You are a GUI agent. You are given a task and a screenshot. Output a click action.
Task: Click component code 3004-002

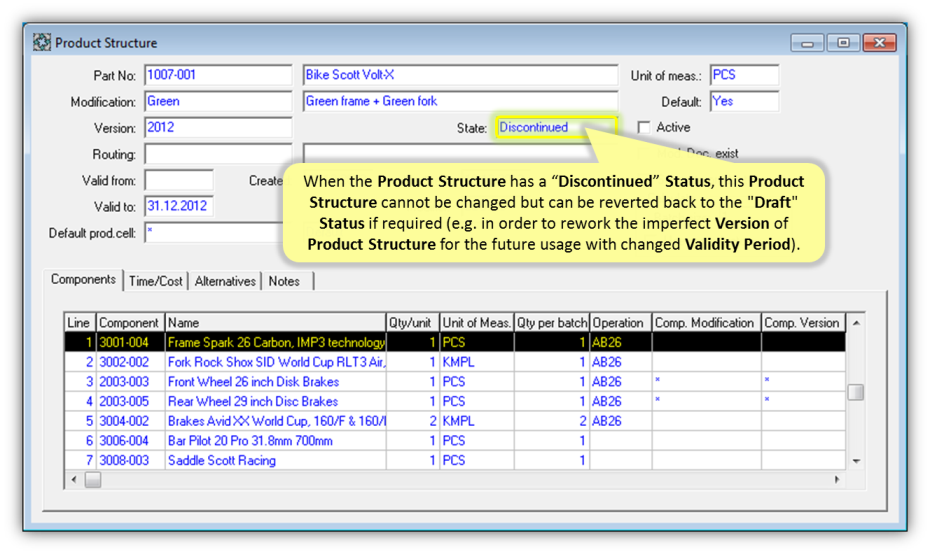tap(124, 421)
